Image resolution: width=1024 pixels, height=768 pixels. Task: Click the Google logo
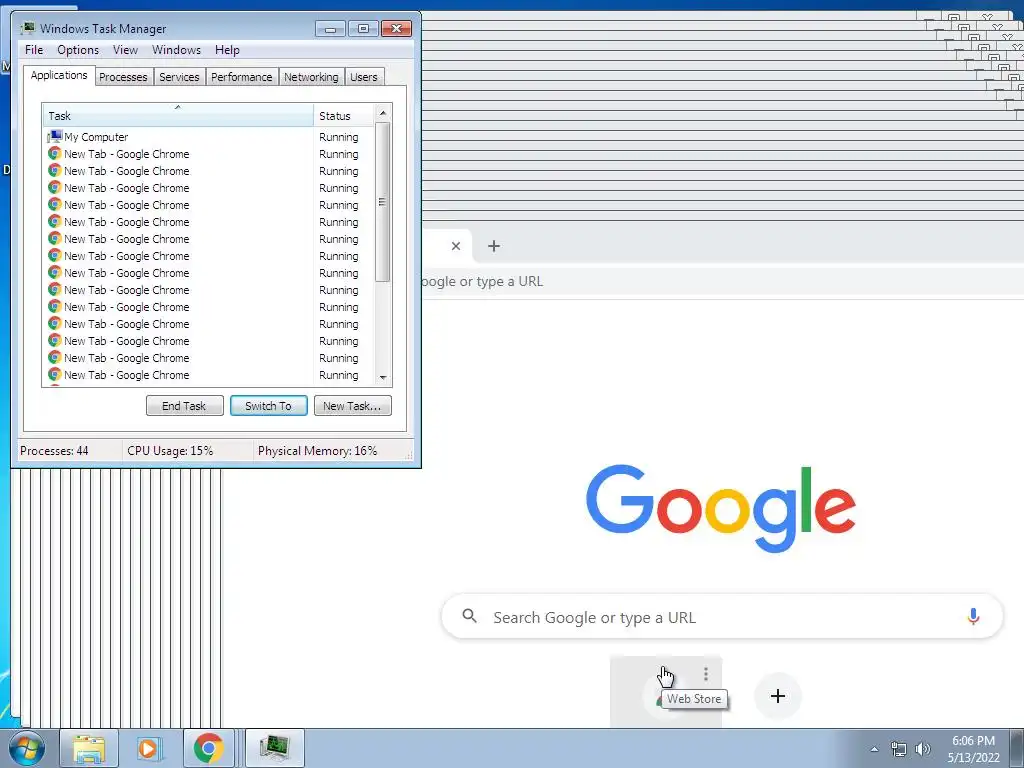tap(720, 508)
